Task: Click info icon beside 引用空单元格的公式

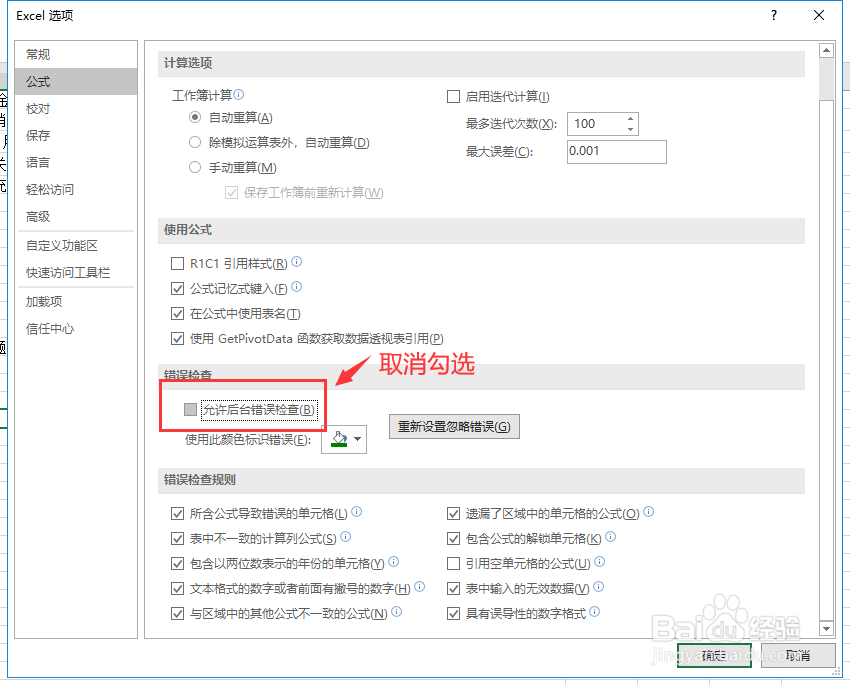Action: click(x=600, y=561)
